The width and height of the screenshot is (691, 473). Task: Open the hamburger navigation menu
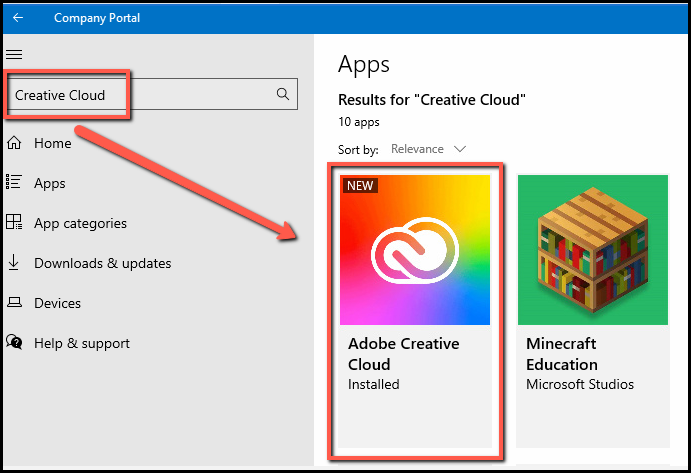coord(14,54)
